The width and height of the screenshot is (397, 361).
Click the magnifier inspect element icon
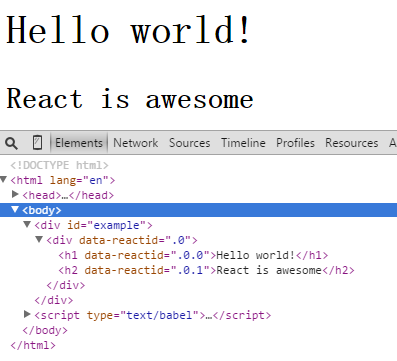[x=11, y=143]
